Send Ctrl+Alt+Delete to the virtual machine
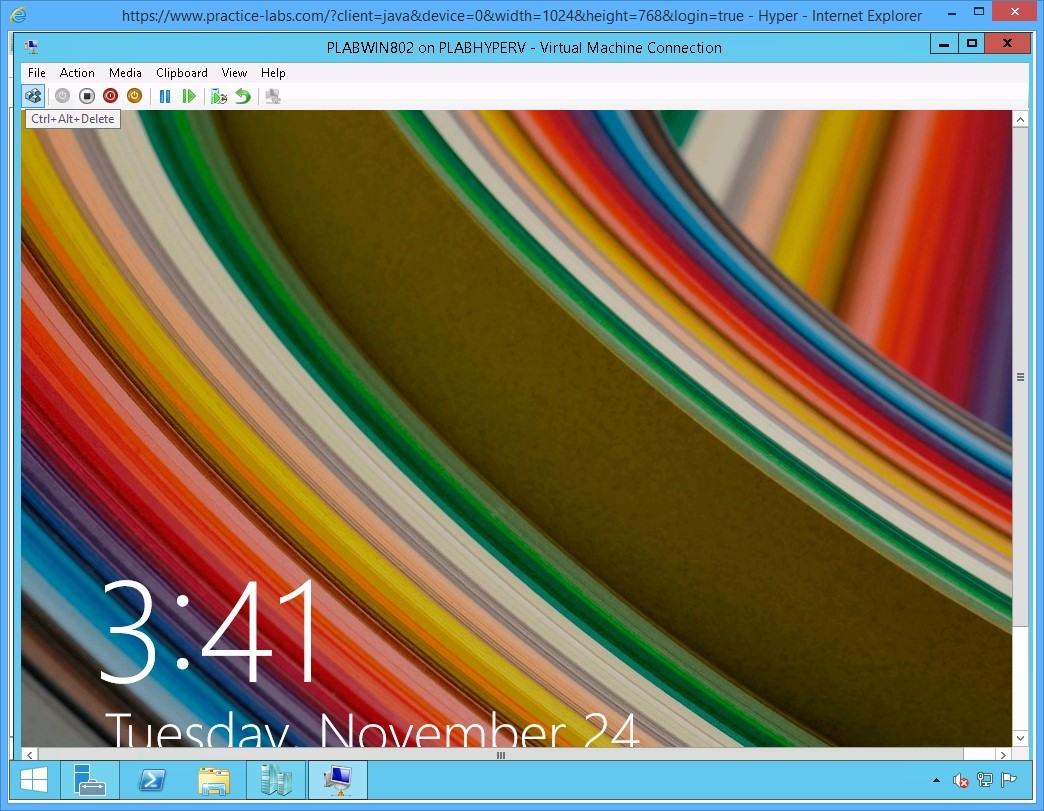Viewport: 1044px width, 811px height. (33, 95)
